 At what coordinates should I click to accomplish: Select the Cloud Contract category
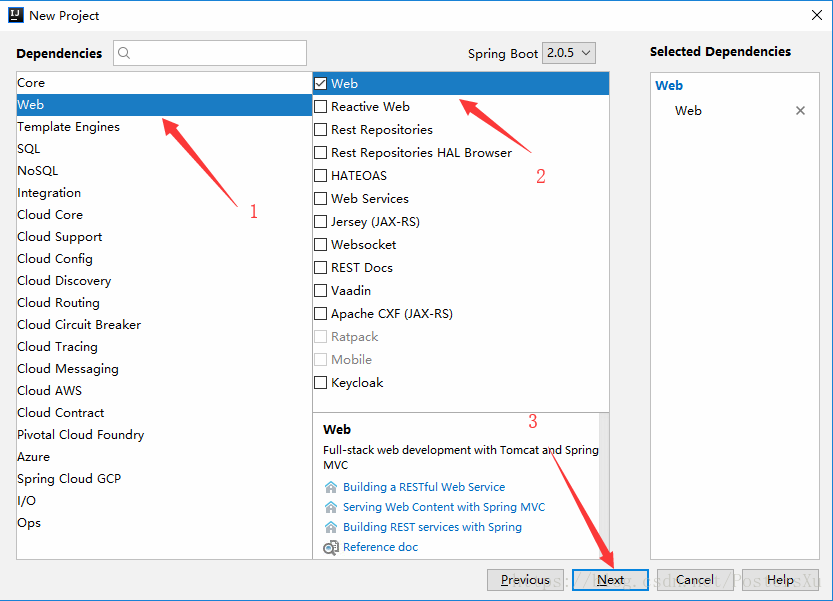tap(164, 413)
